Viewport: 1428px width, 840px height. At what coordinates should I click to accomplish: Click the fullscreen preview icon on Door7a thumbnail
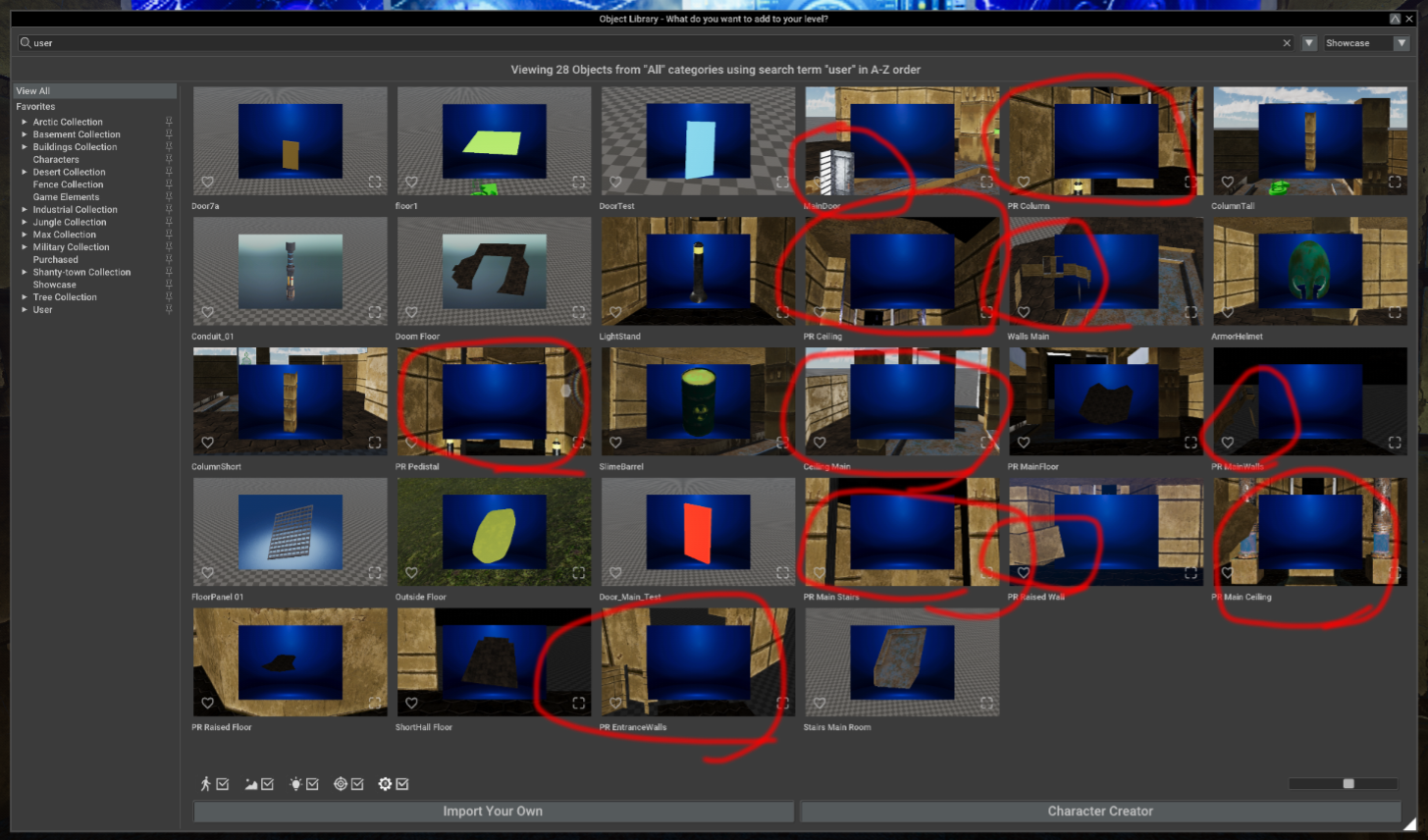pyautogui.click(x=374, y=182)
